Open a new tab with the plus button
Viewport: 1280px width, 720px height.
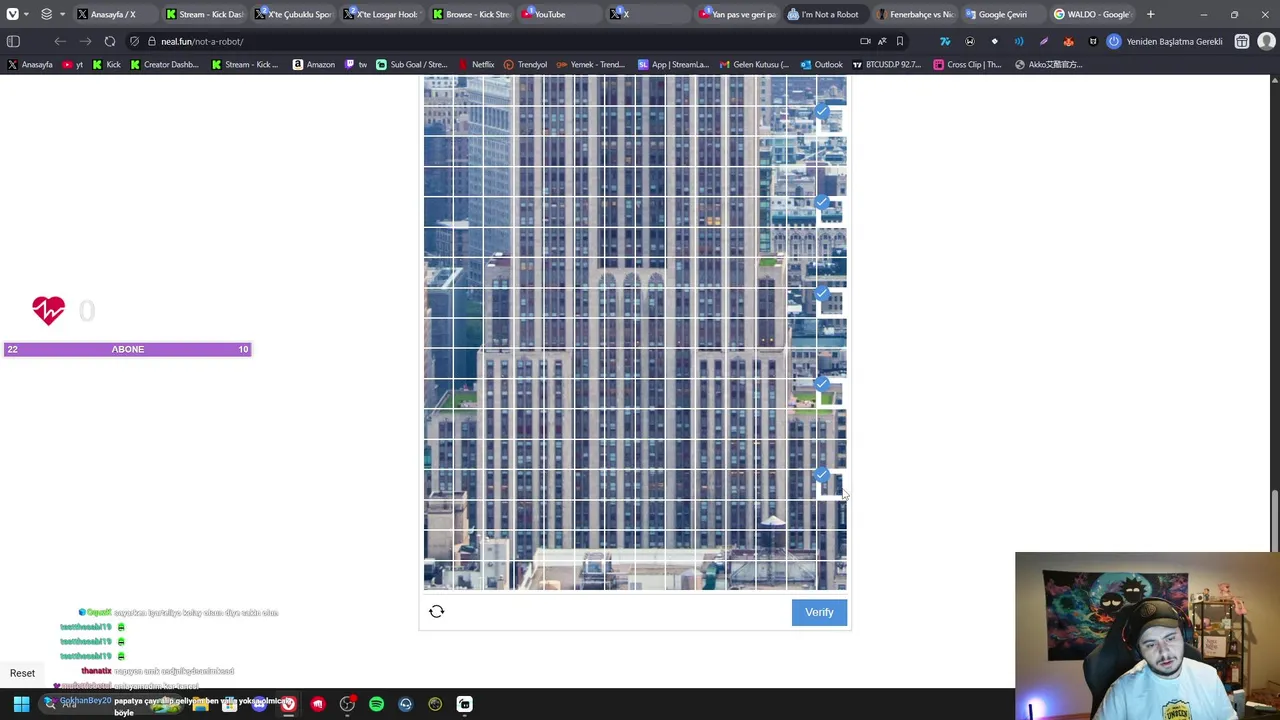point(1150,14)
